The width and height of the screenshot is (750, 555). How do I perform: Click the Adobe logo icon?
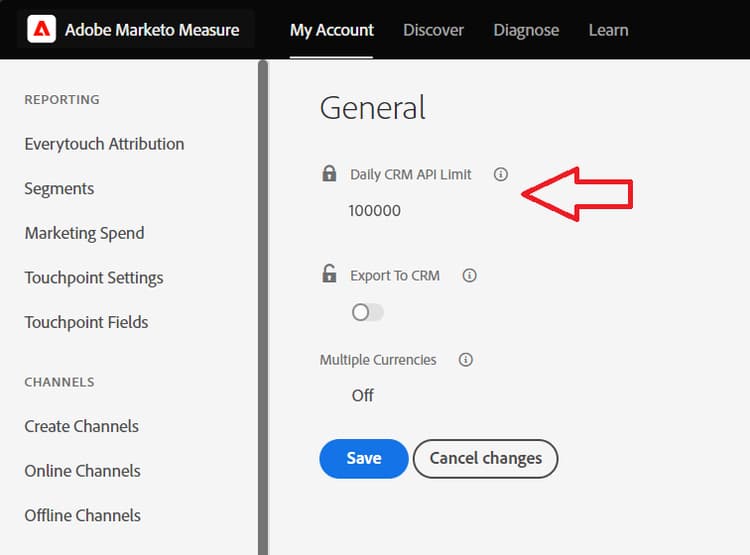[x=42, y=30]
